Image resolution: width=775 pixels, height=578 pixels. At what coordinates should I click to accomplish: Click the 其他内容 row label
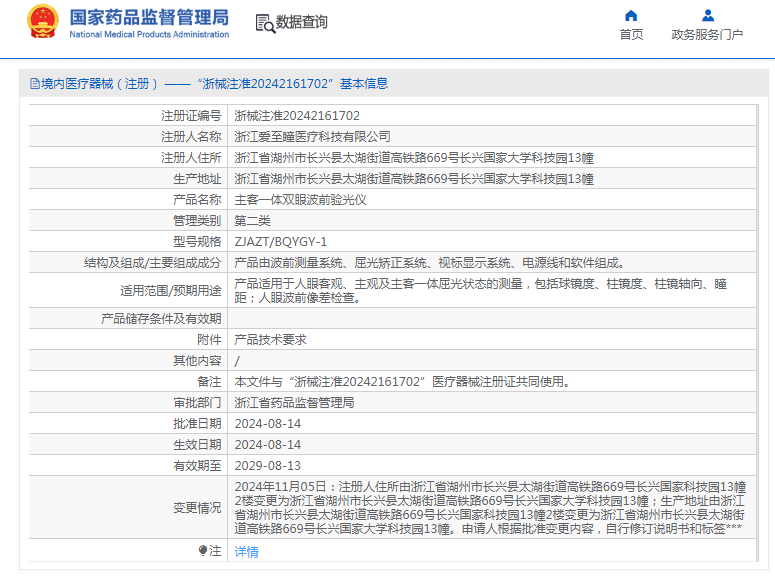(197, 361)
